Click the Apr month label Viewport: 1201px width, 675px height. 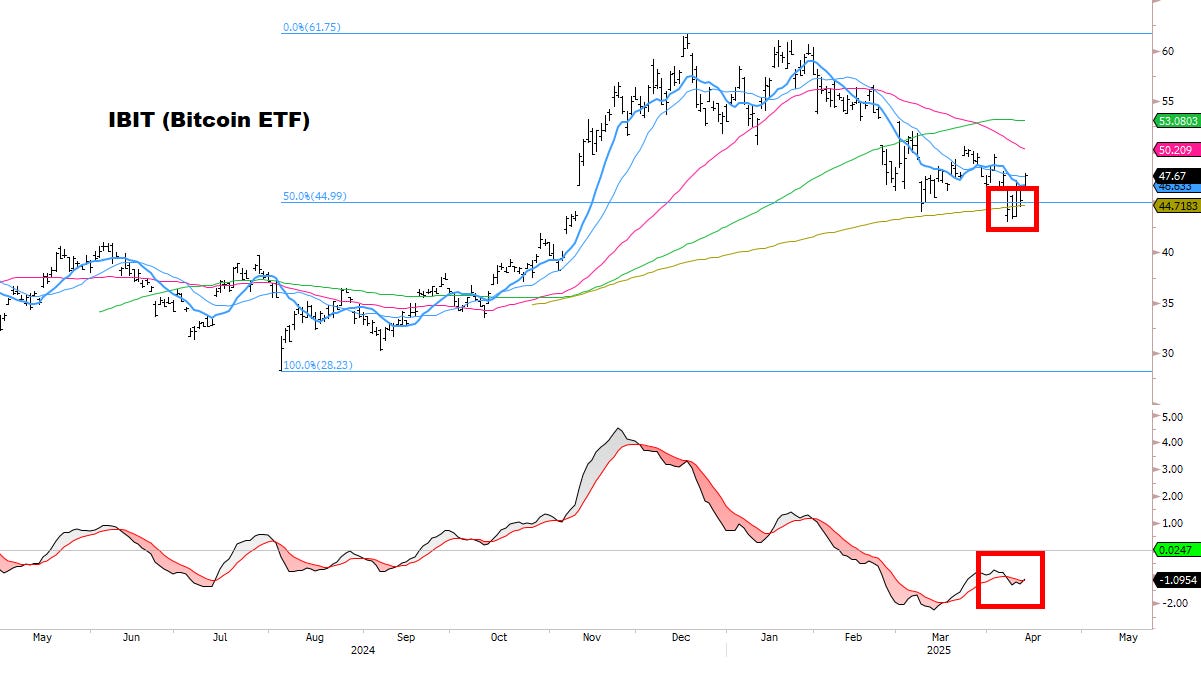pos(1032,637)
